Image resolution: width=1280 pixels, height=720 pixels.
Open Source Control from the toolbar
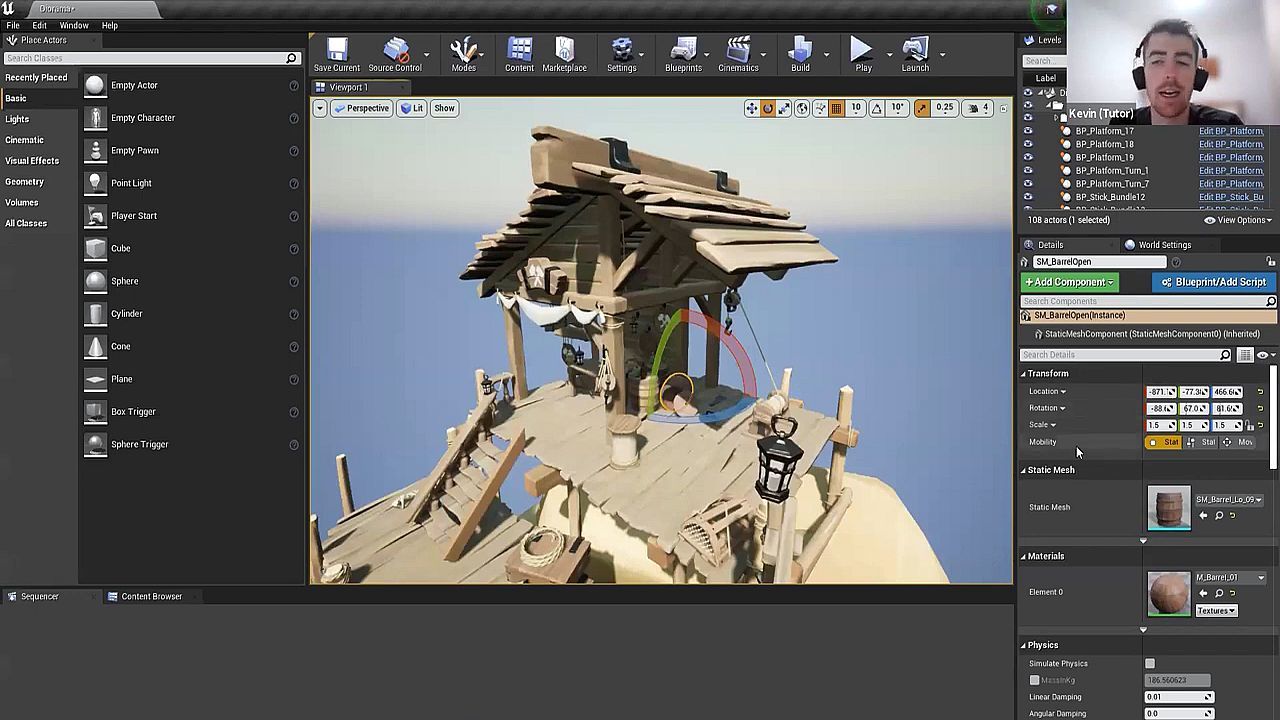coord(395,55)
